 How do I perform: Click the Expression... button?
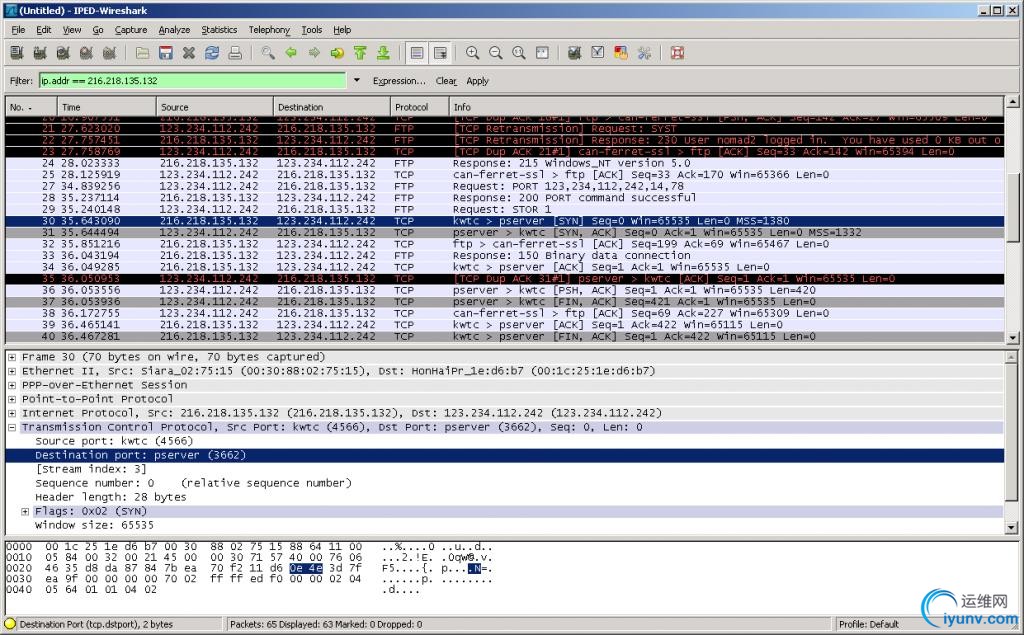[398, 81]
